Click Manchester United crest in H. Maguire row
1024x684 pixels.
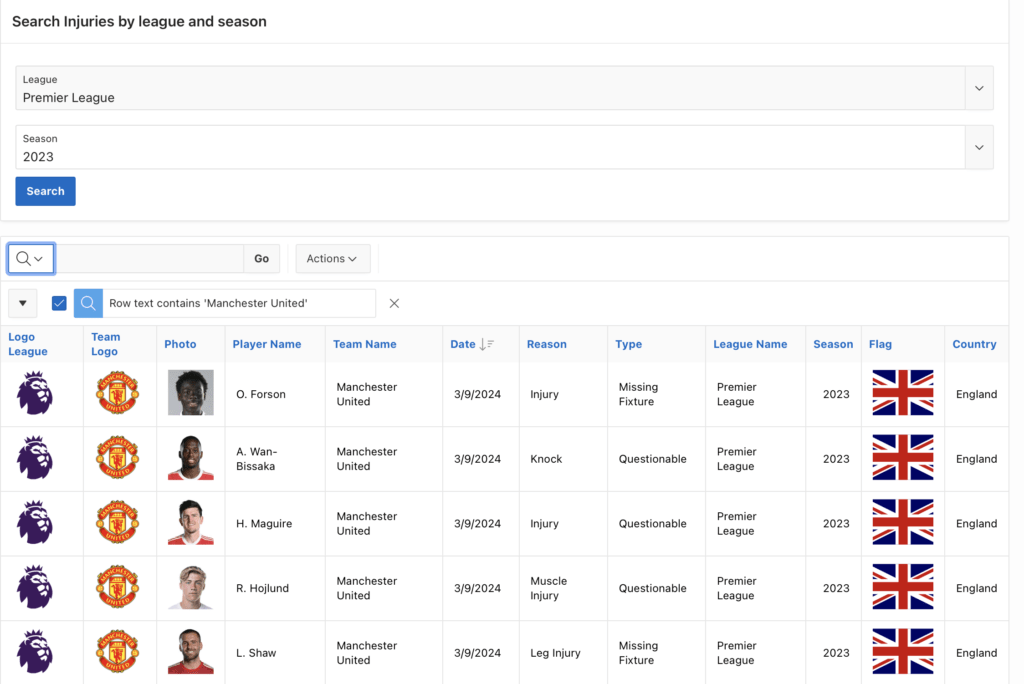pyautogui.click(x=117, y=523)
